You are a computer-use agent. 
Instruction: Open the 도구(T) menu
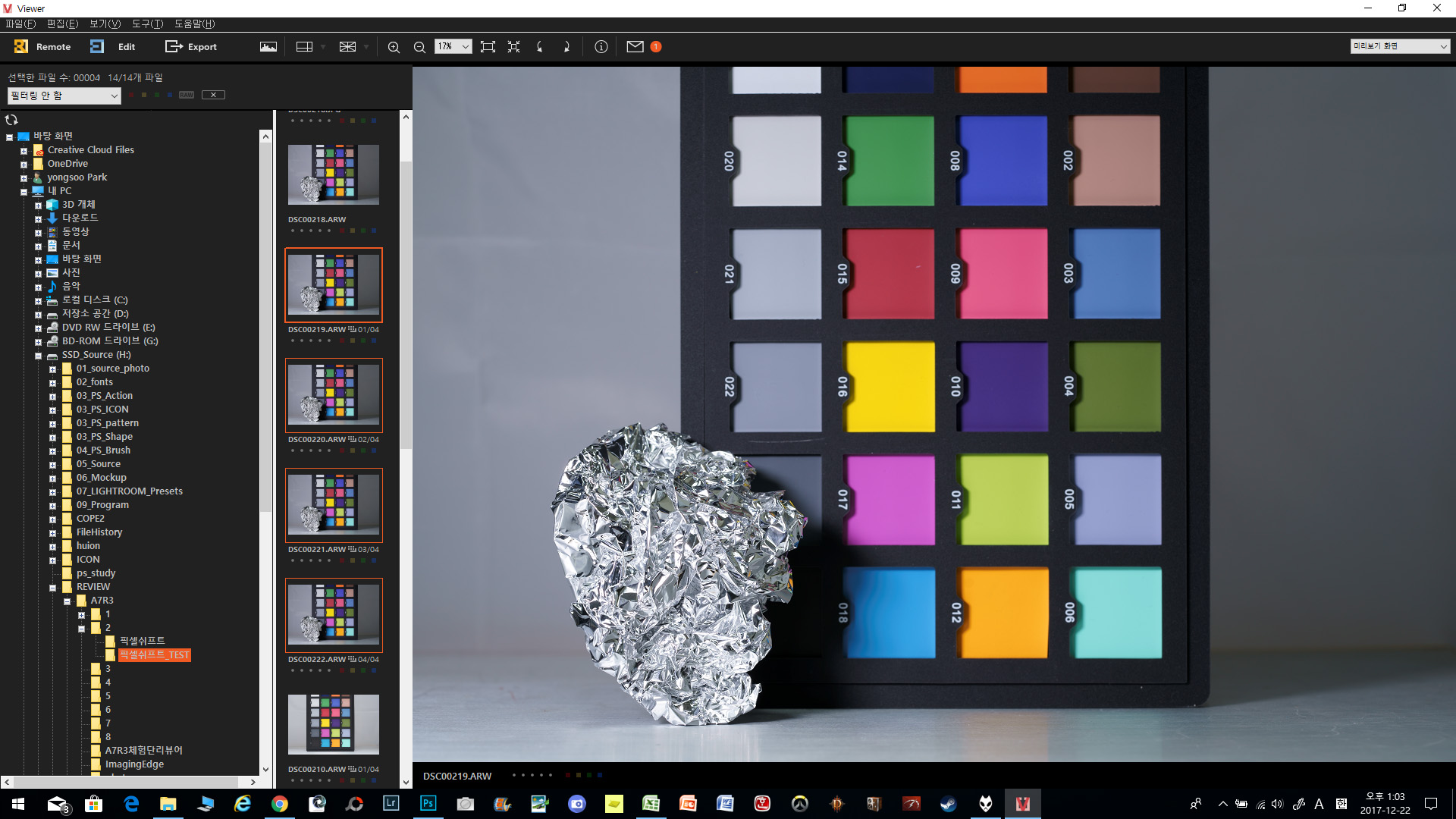point(147,24)
